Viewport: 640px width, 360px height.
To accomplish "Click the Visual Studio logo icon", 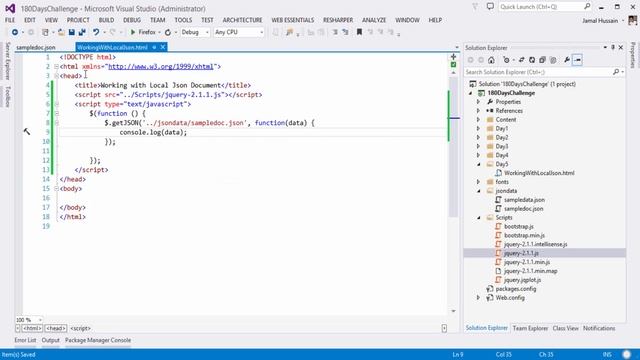I will point(10,8).
